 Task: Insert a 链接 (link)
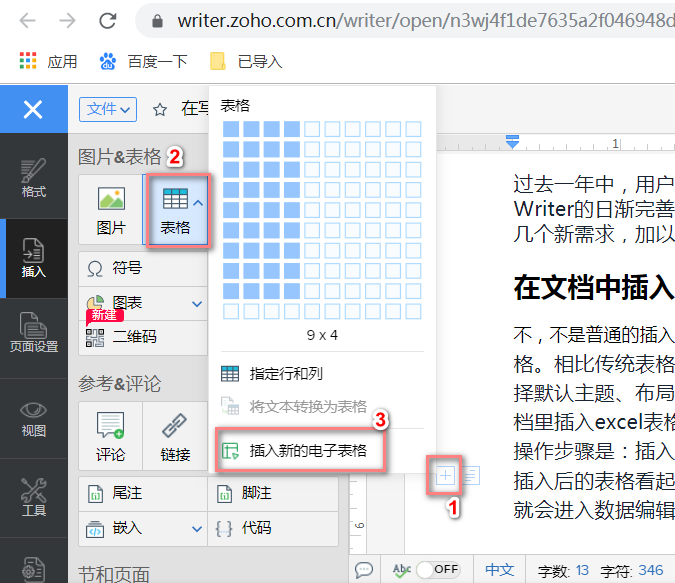(175, 436)
